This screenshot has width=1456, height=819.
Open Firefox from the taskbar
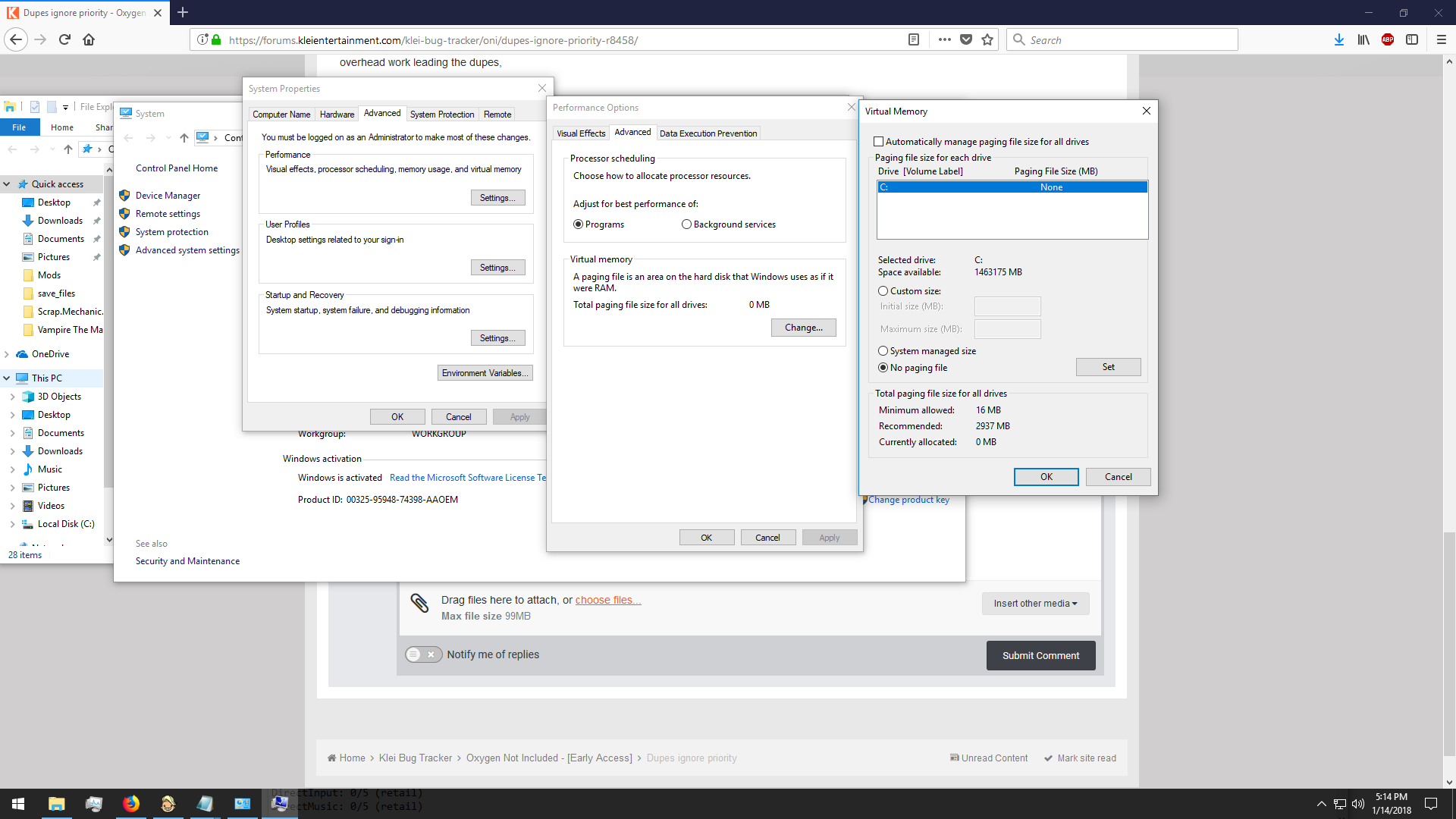(131, 804)
